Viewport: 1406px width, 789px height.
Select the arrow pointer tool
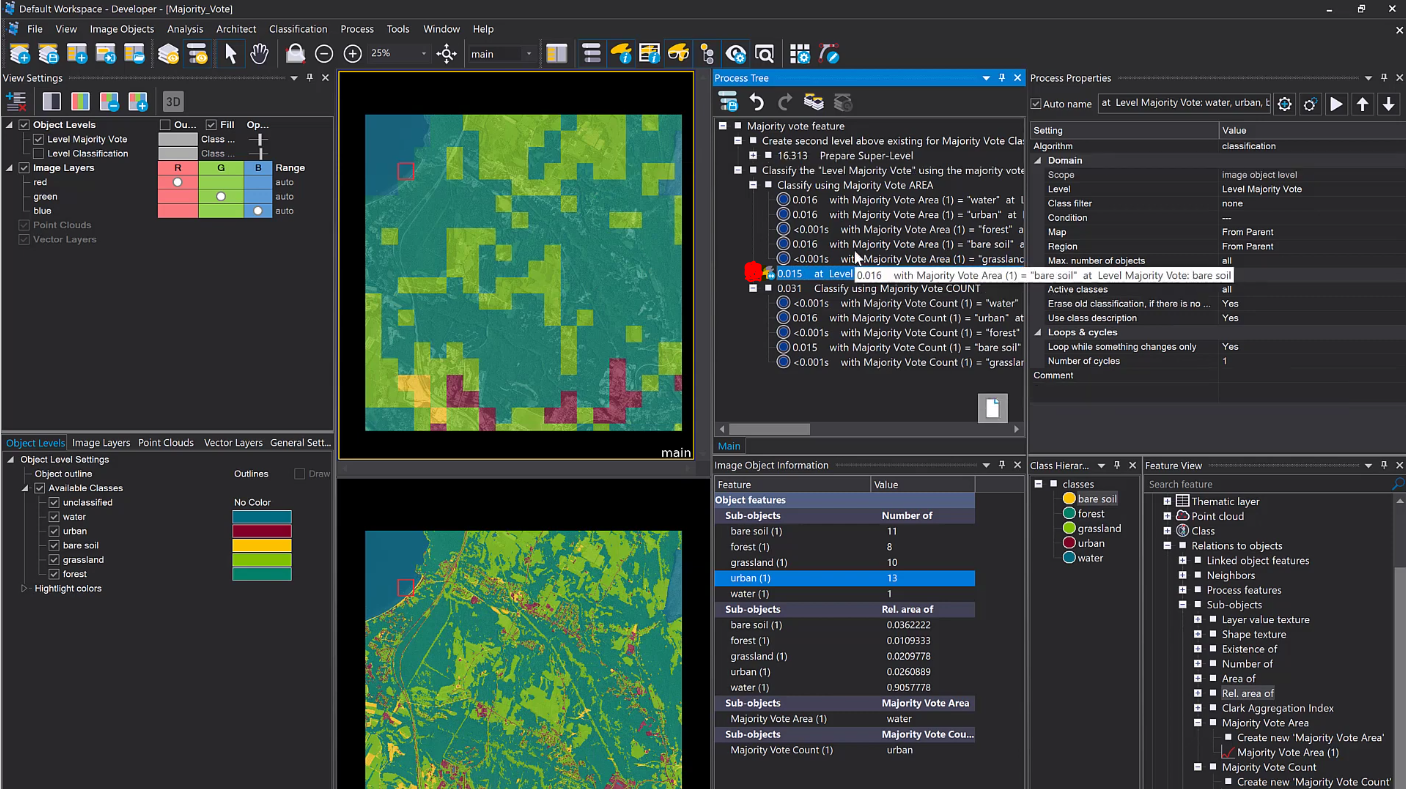point(230,54)
